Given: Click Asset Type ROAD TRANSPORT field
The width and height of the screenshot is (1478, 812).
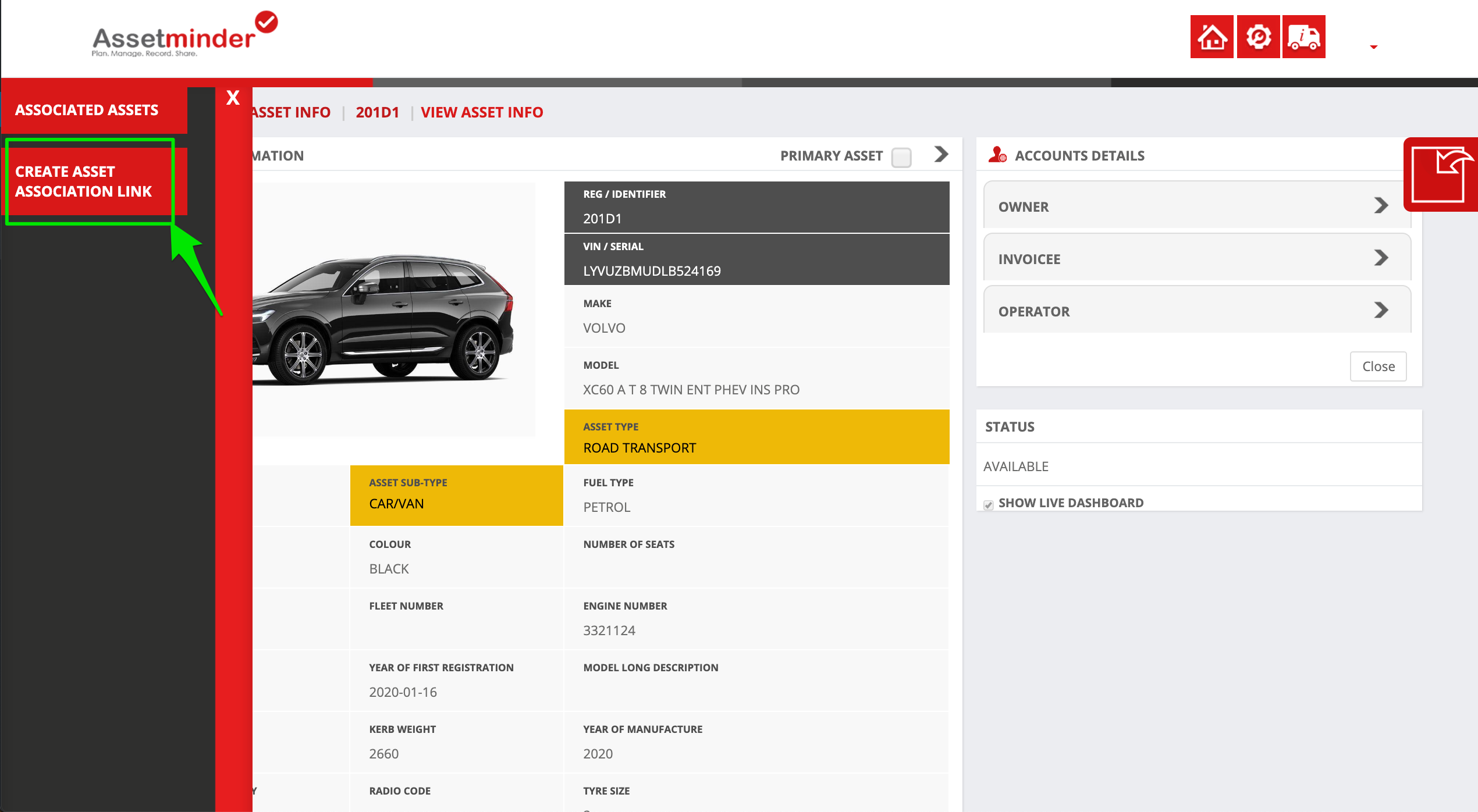Looking at the screenshot, I should click(x=756, y=437).
